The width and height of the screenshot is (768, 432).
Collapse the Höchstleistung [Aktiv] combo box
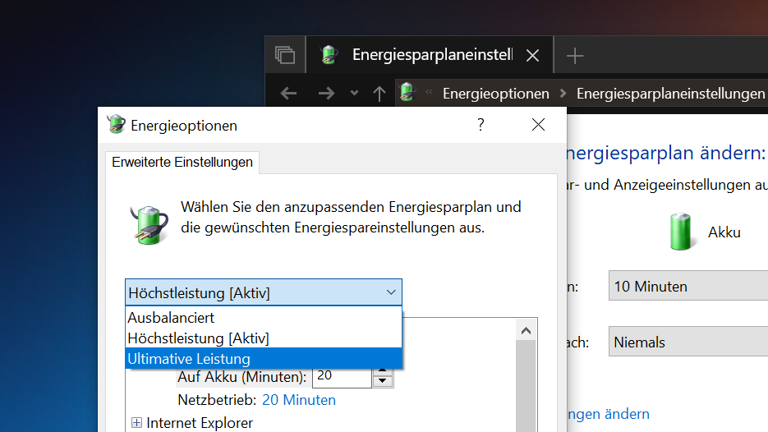click(x=390, y=293)
